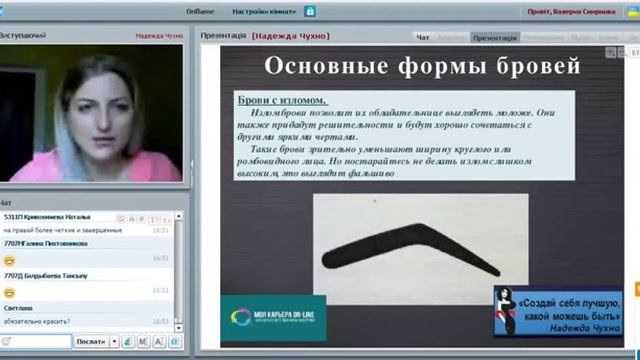Click slide title 'Основные формы бровей'

(422, 65)
